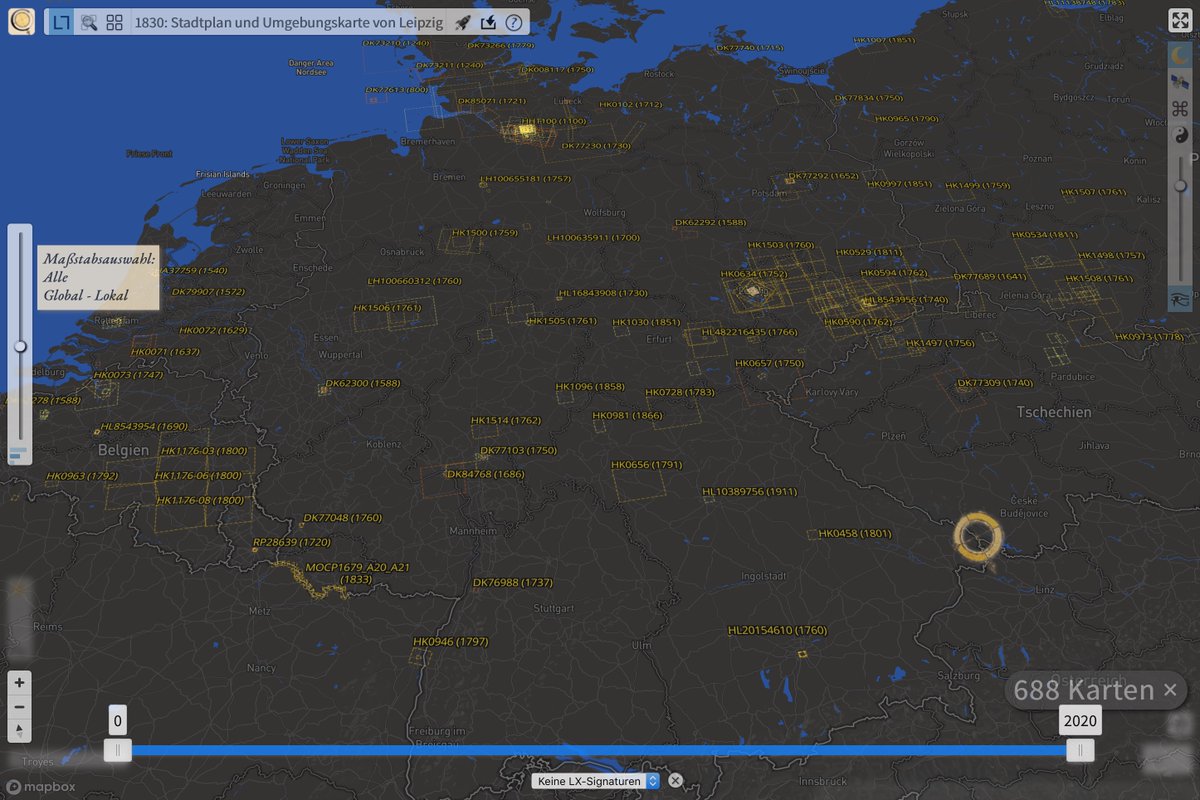This screenshot has width=1200, height=800.
Task: Zoom out on the map
Action: (20, 707)
